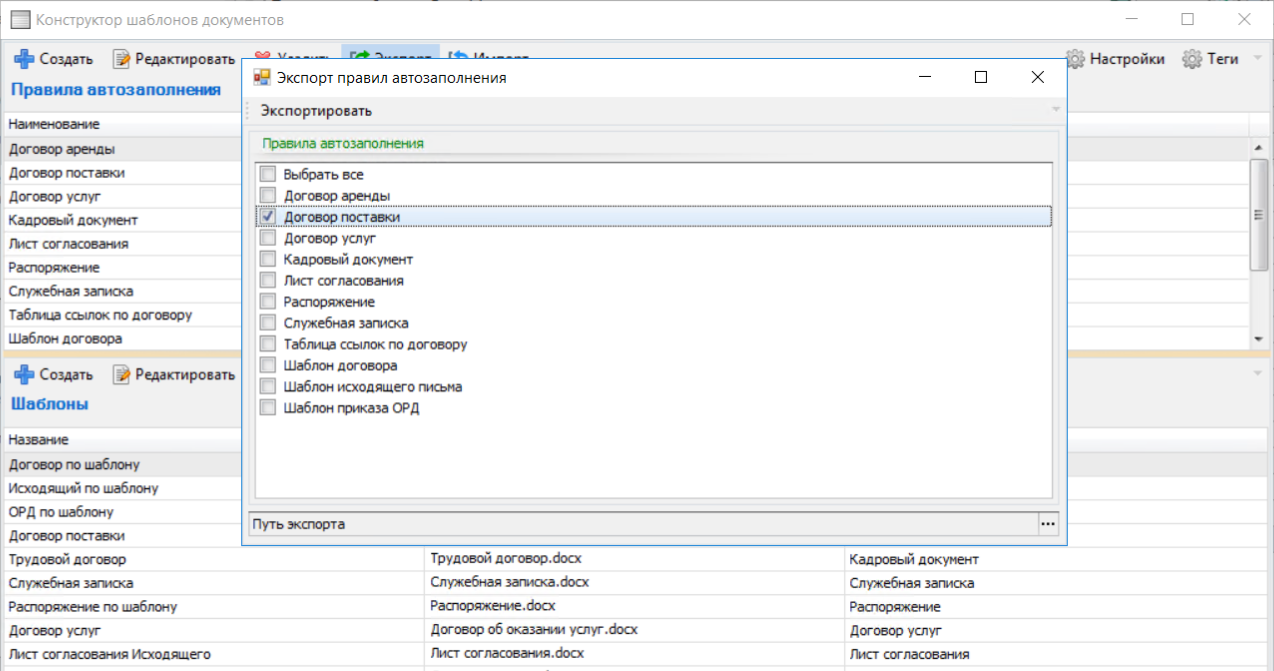Click the Теги gear icon
The image size is (1274, 671).
tap(1192, 59)
